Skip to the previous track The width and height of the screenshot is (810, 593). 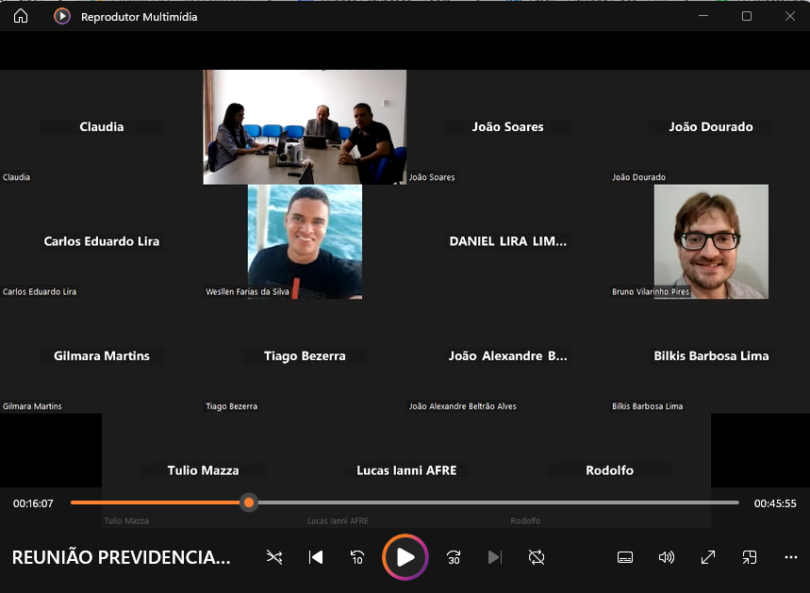click(316, 557)
